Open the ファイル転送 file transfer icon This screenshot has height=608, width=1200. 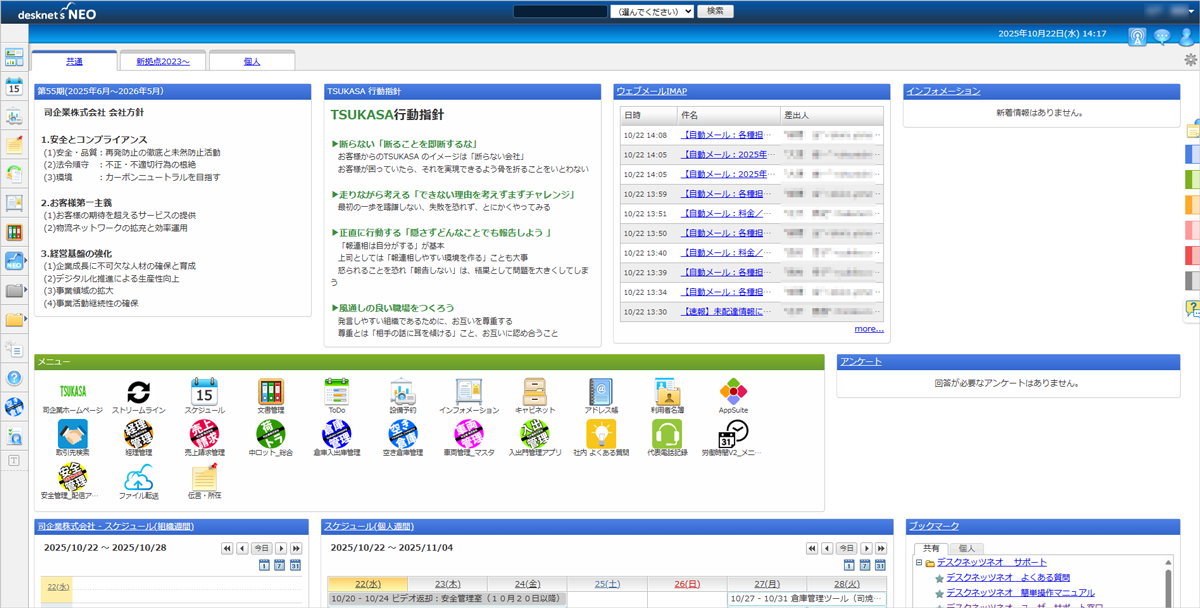coord(138,480)
